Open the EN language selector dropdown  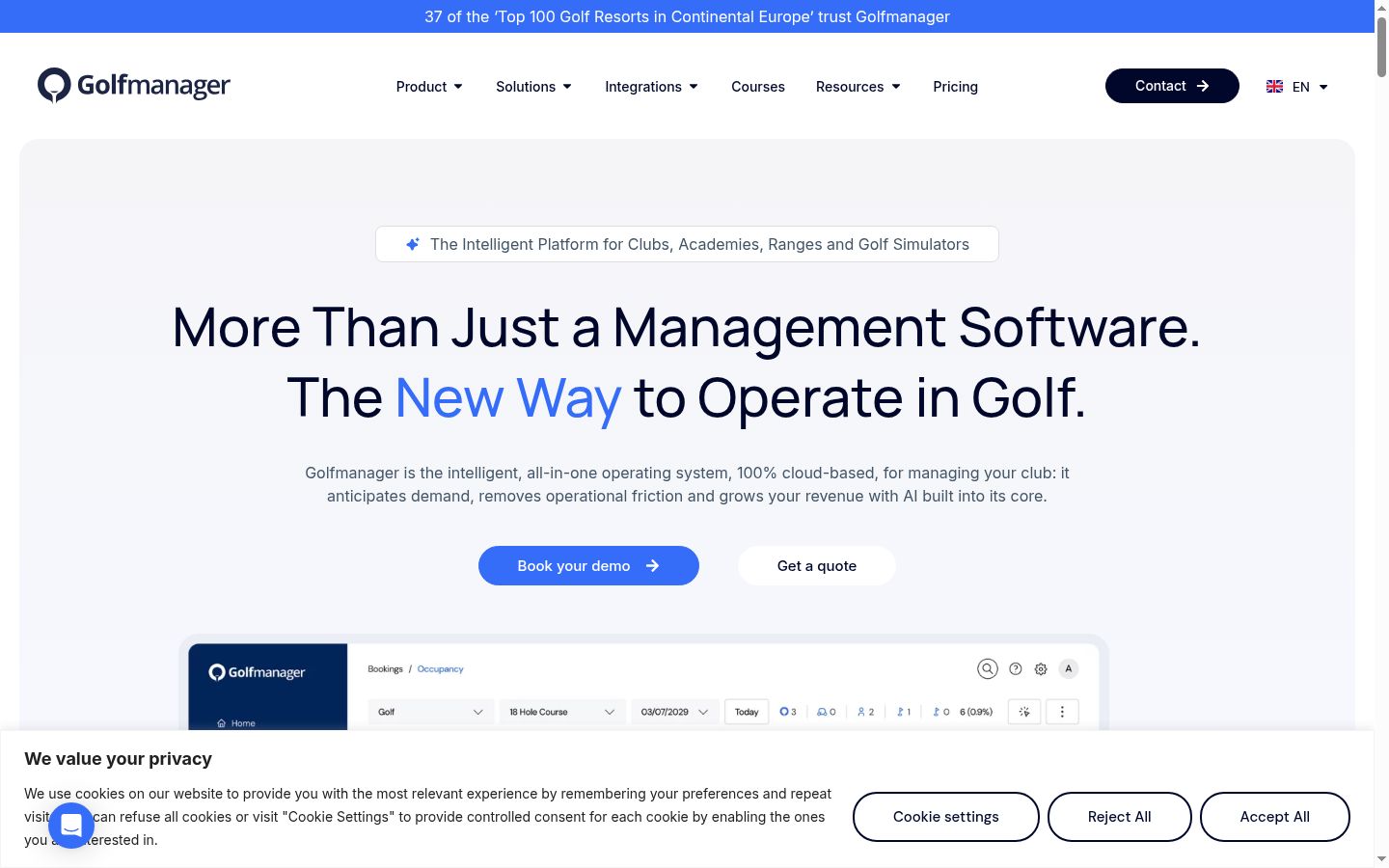[x=1297, y=87]
